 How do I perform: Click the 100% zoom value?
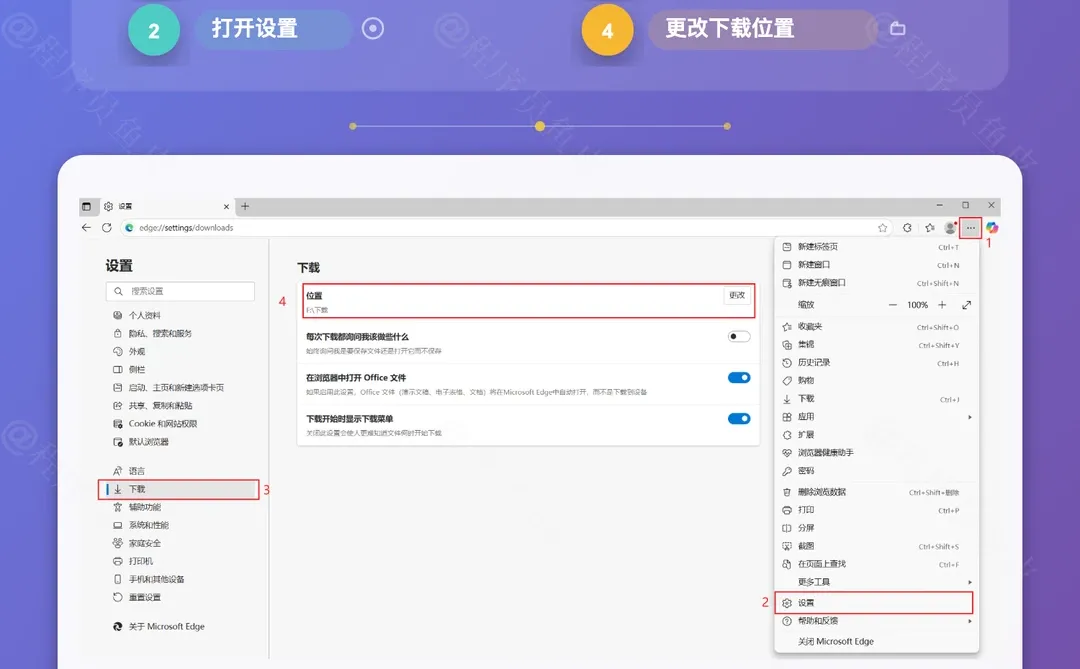point(917,305)
